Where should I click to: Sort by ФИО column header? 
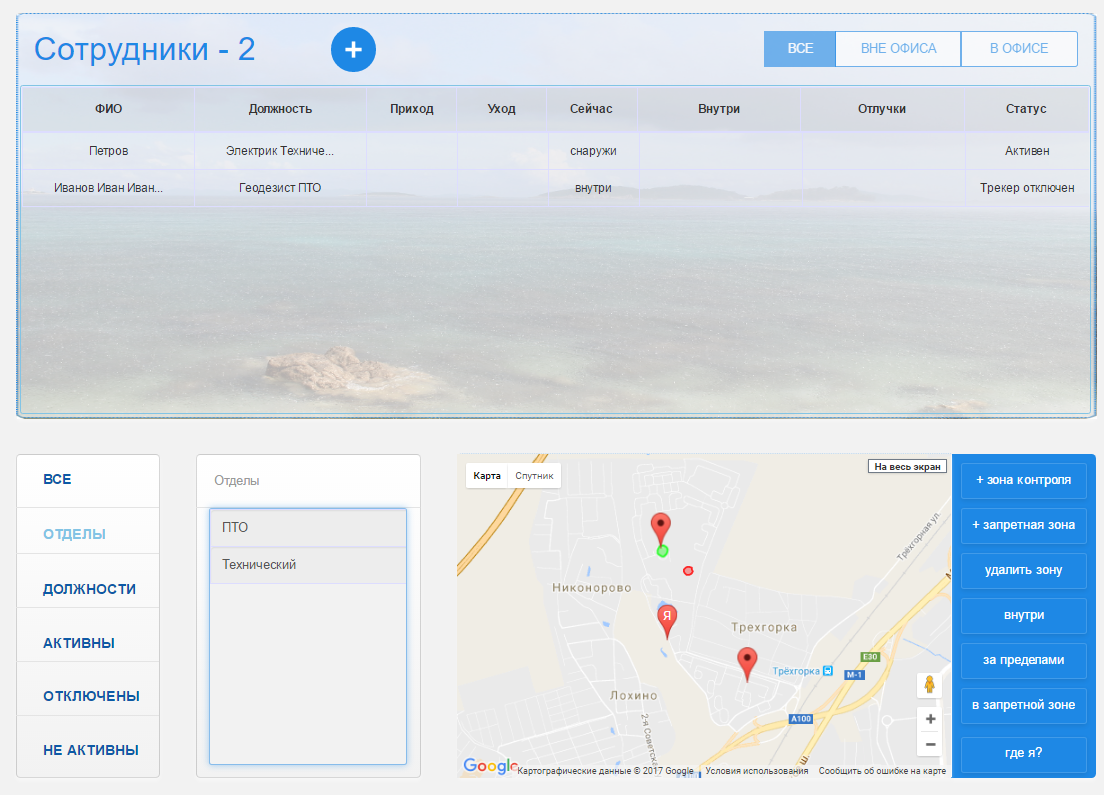click(x=108, y=109)
